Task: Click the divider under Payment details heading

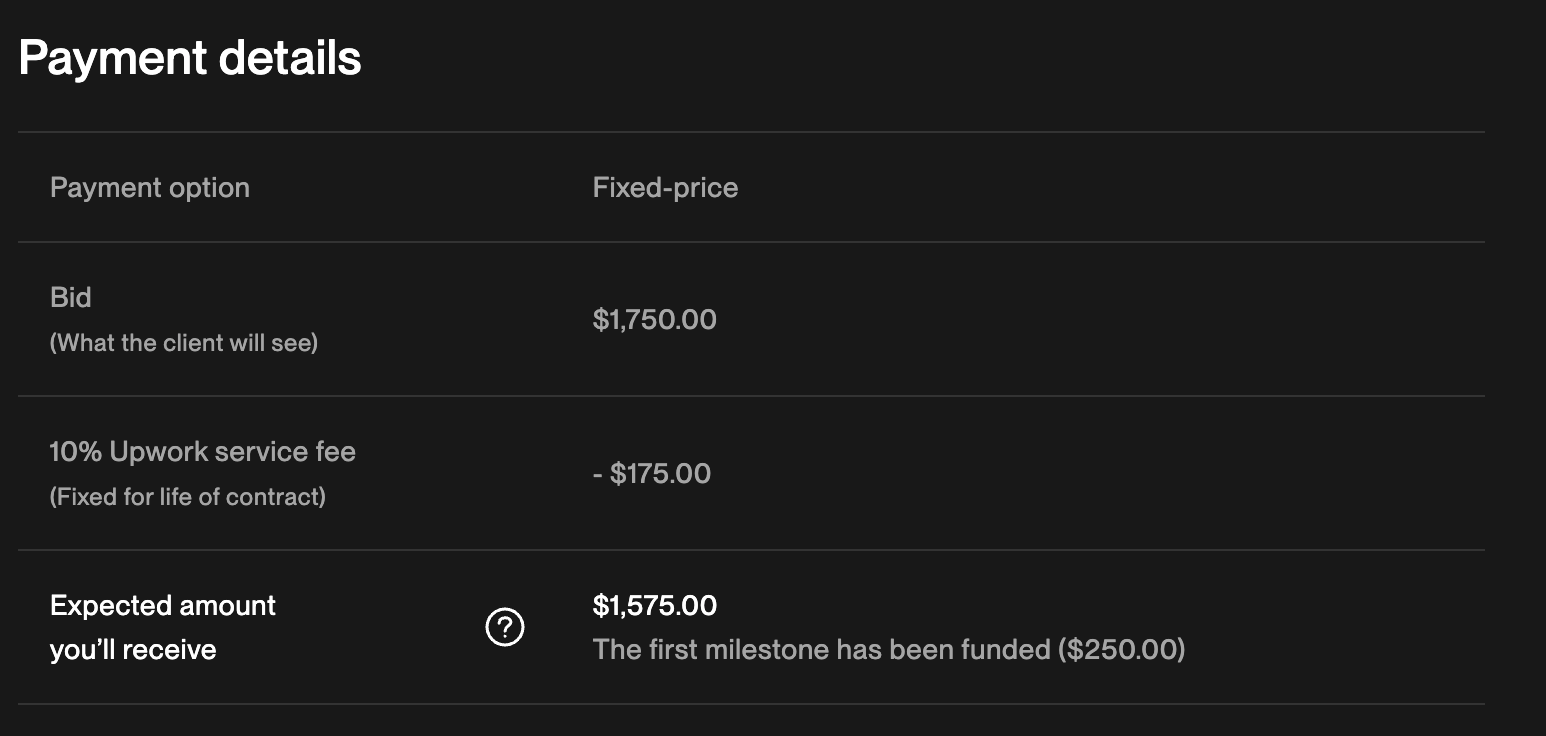Action: [x=750, y=132]
